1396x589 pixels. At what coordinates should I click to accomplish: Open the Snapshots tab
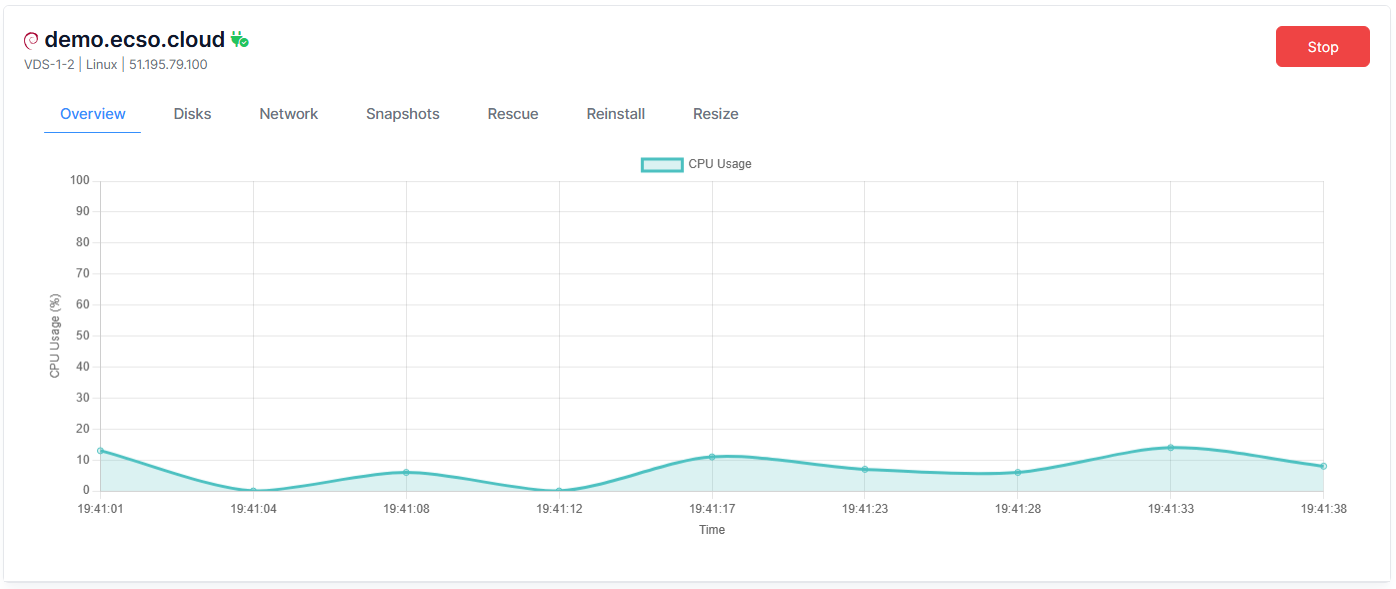click(x=402, y=114)
